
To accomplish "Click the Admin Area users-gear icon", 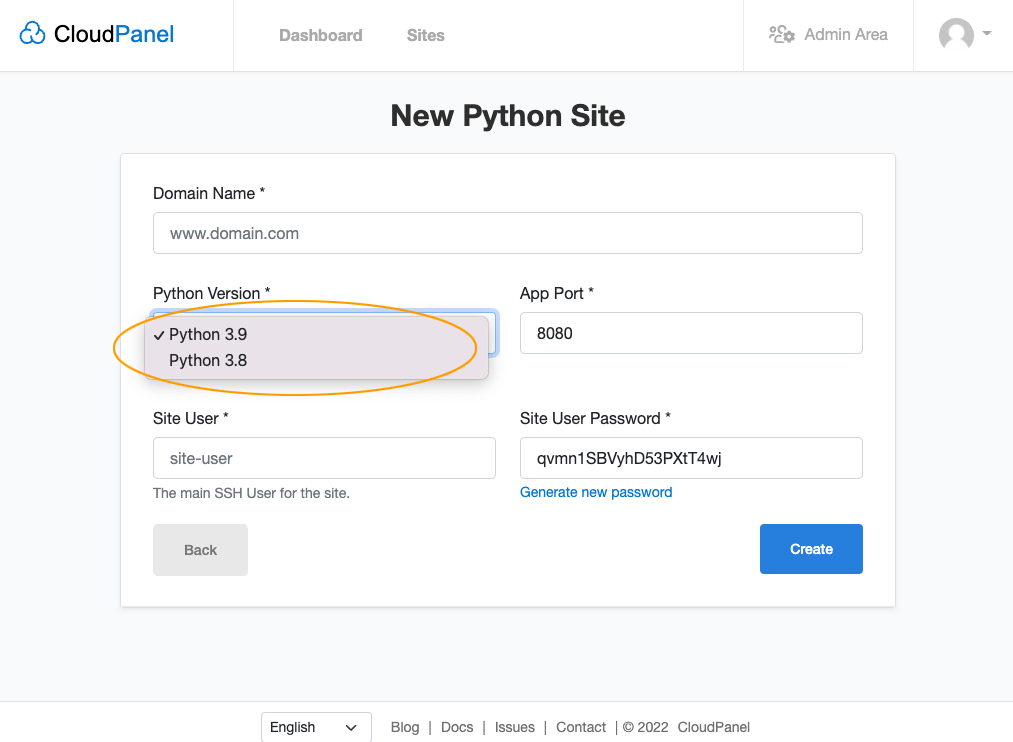I will 782,34.
